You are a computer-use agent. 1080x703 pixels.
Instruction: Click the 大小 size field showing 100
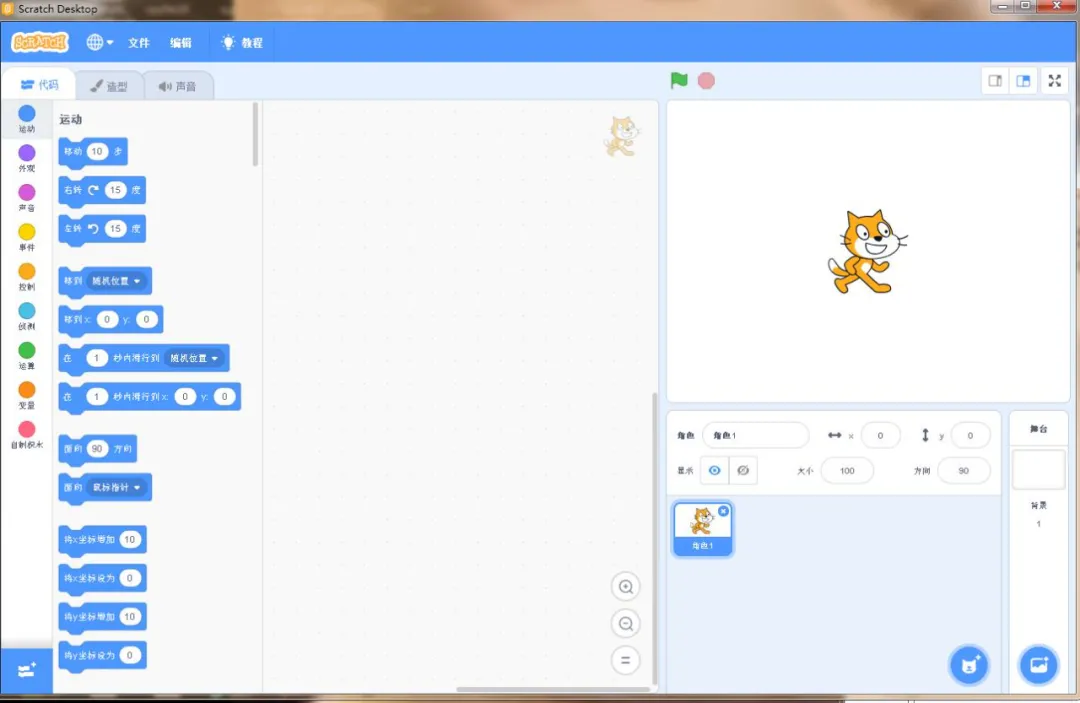[847, 470]
